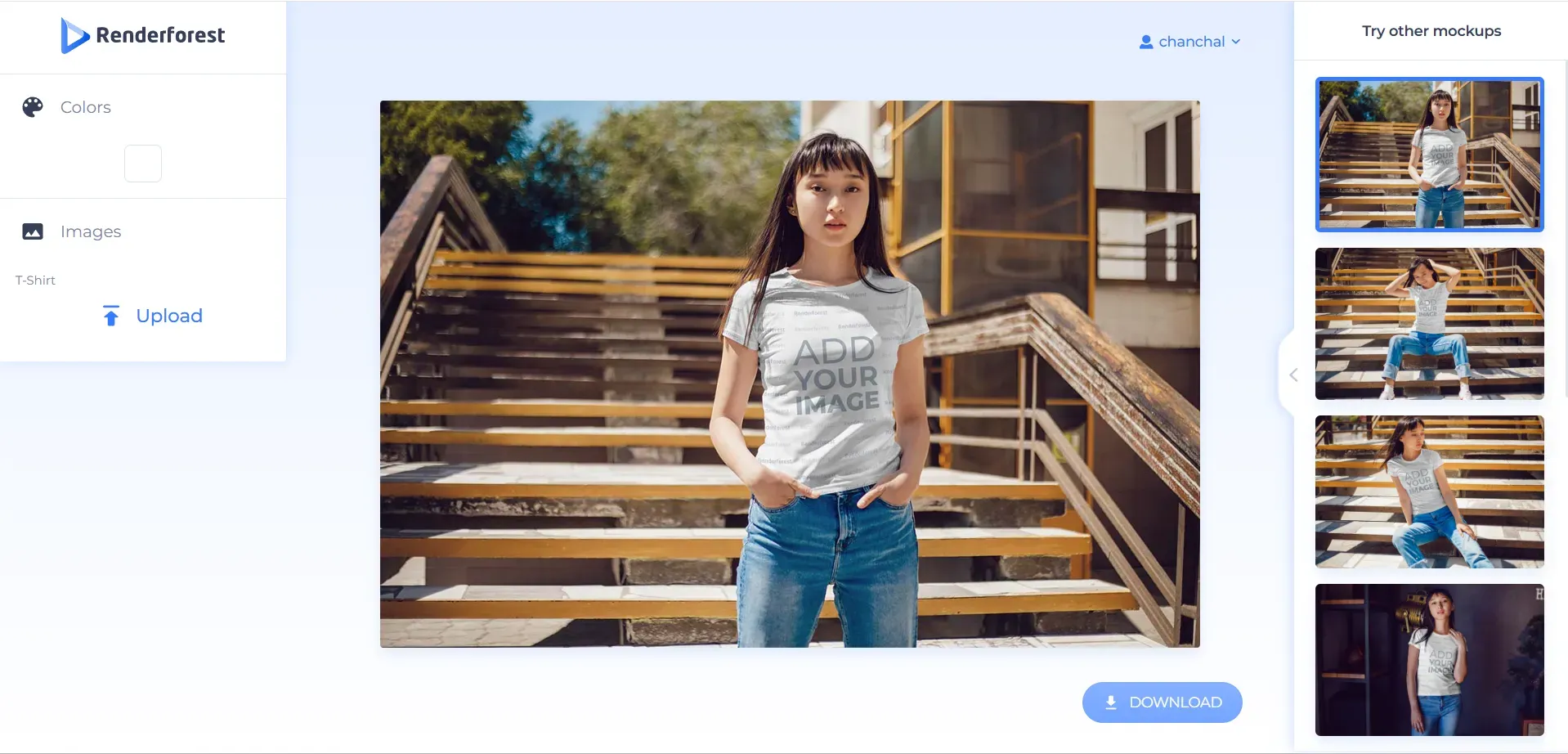
Task: Select the white t-shirt color swatch
Action: click(x=142, y=163)
